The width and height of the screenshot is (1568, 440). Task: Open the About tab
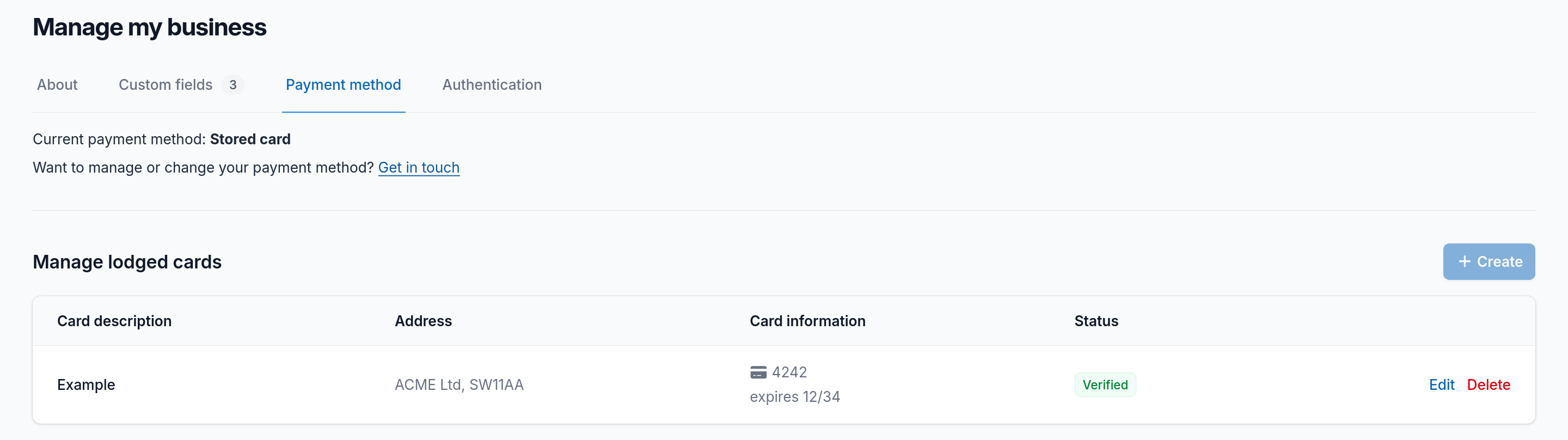(57, 84)
